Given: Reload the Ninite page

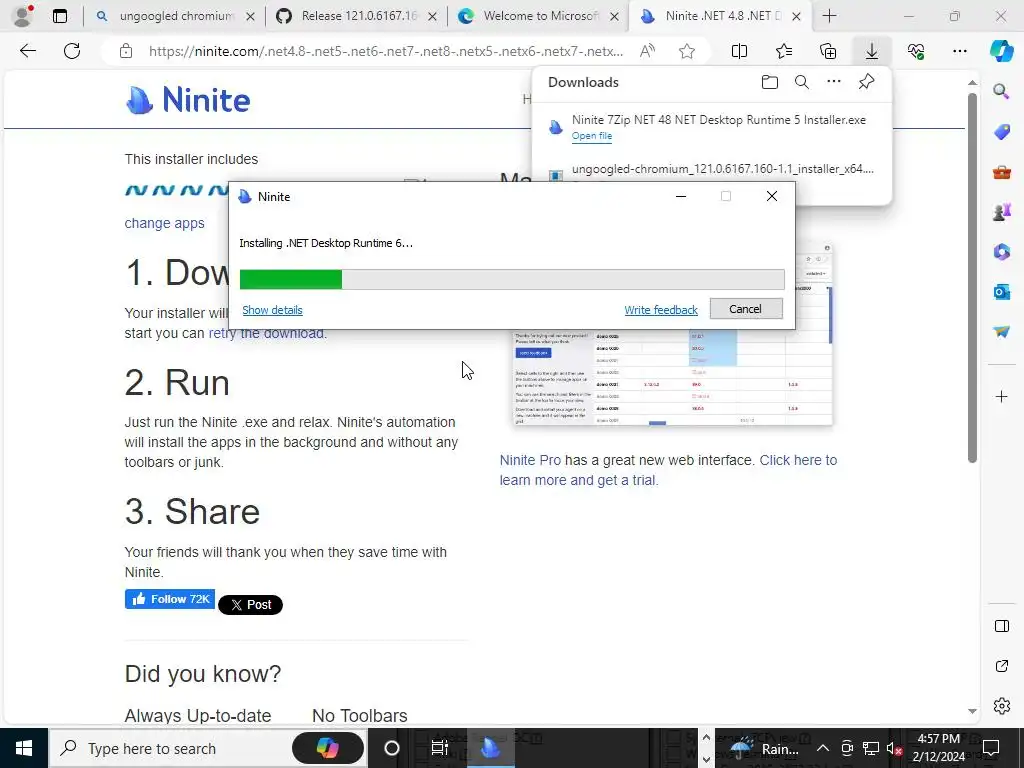Looking at the screenshot, I should [x=72, y=51].
